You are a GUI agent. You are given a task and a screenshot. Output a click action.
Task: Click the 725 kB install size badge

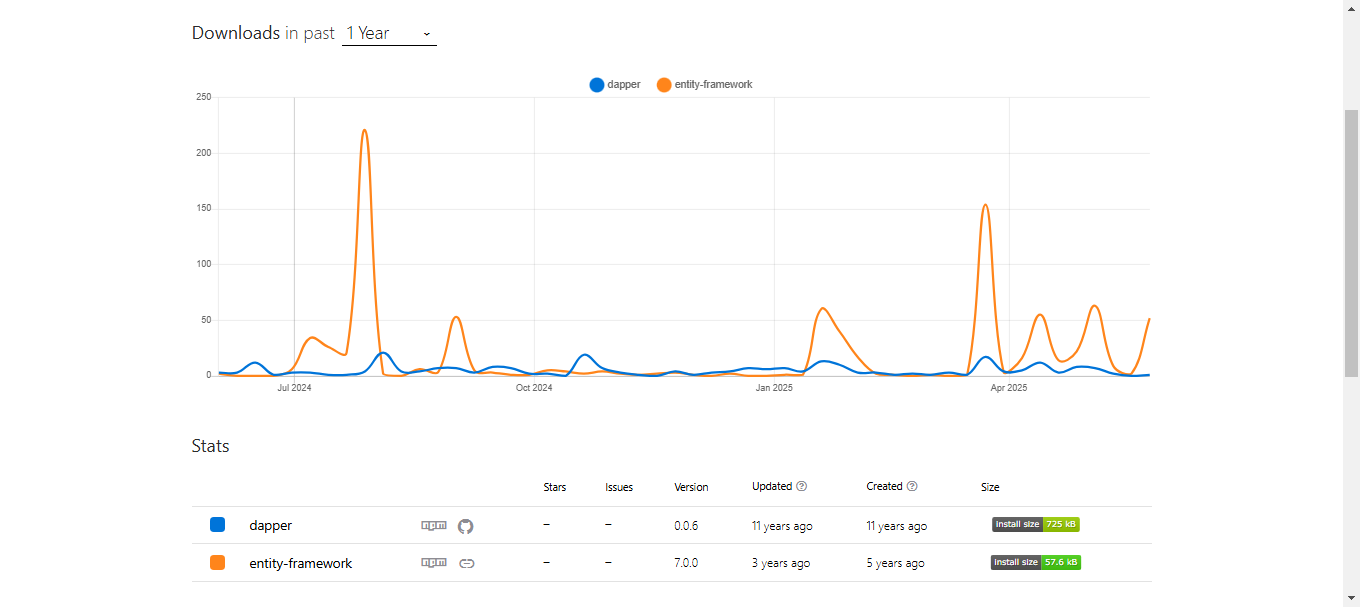[1035, 523]
